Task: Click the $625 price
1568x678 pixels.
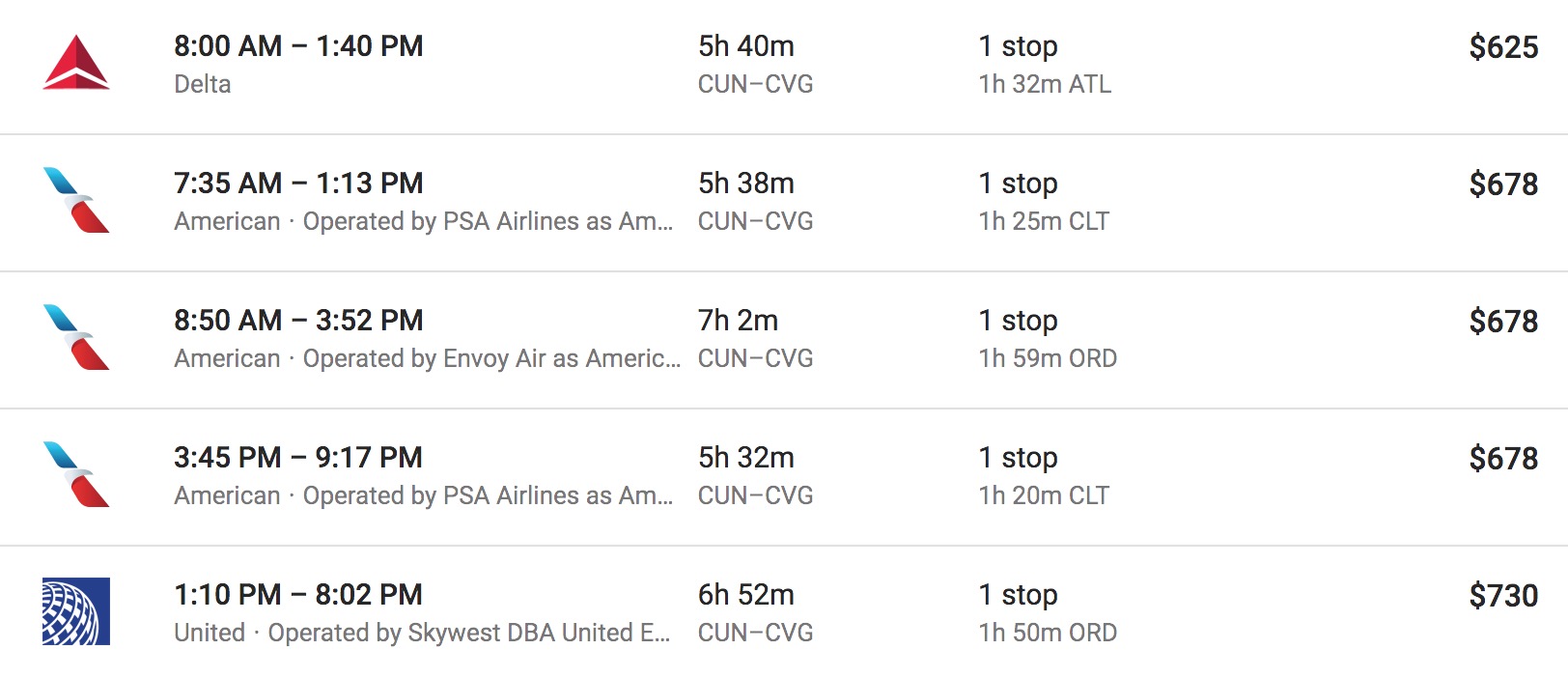Action: click(1502, 47)
